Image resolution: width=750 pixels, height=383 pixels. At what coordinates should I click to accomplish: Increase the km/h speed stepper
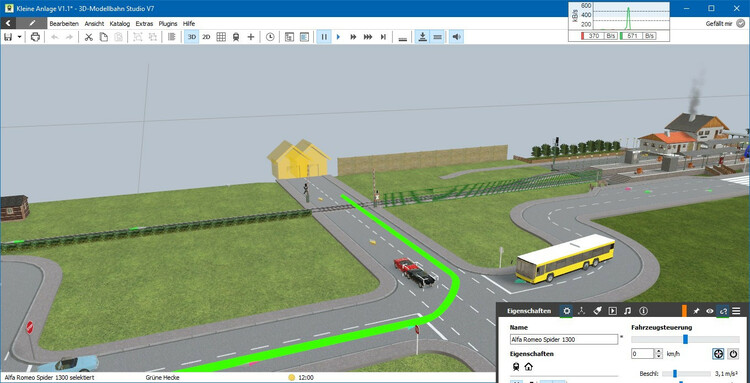coord(659,351)
